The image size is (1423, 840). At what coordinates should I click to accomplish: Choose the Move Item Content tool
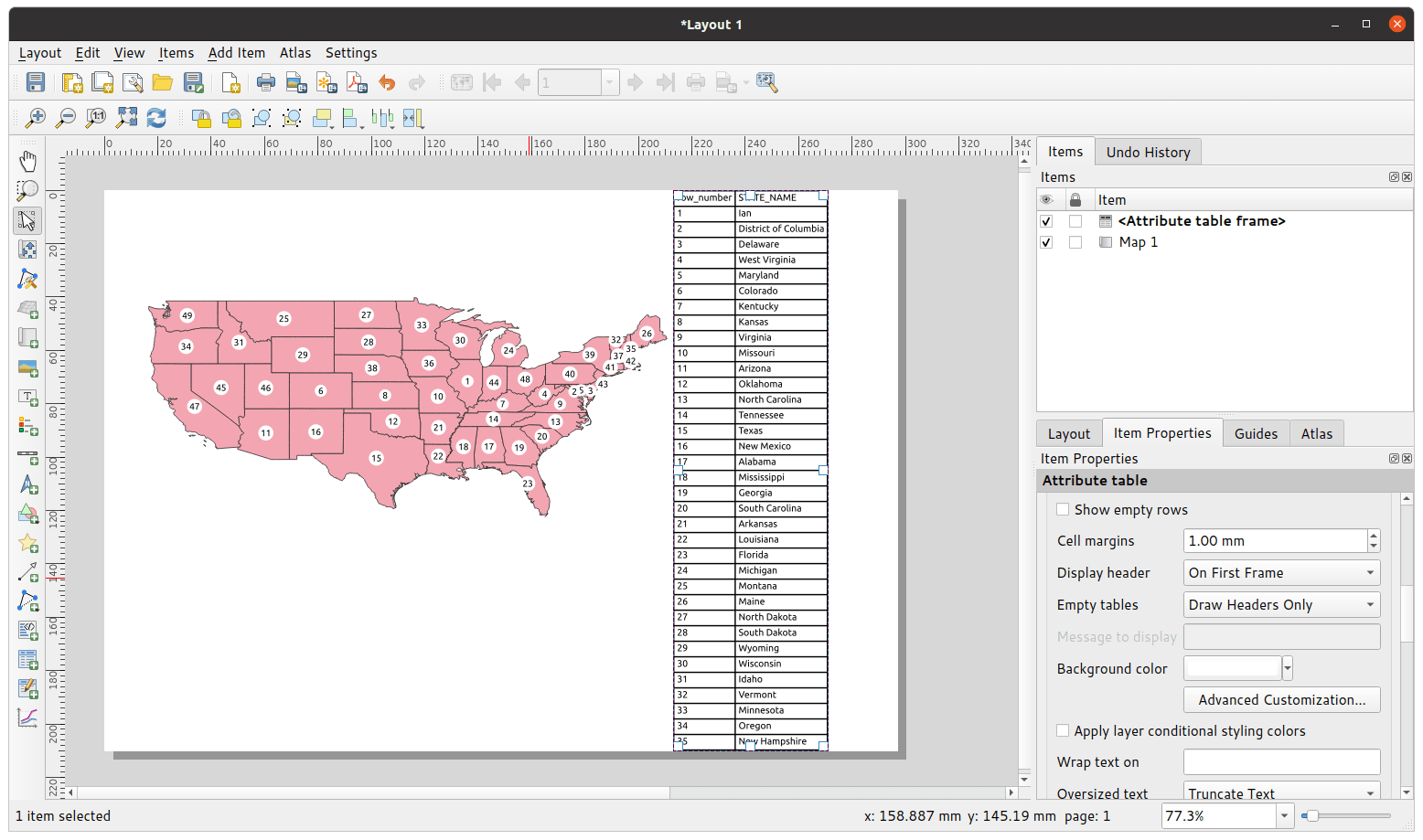pos(28,250)
